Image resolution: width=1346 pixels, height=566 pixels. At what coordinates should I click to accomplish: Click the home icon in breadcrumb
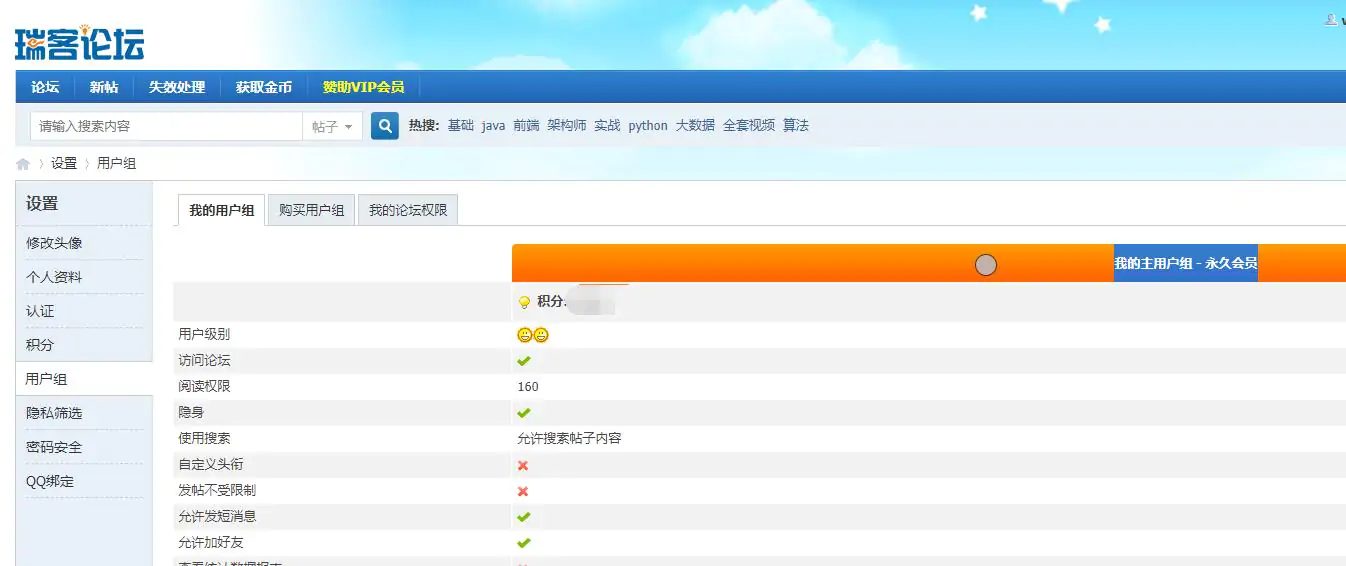23,164
